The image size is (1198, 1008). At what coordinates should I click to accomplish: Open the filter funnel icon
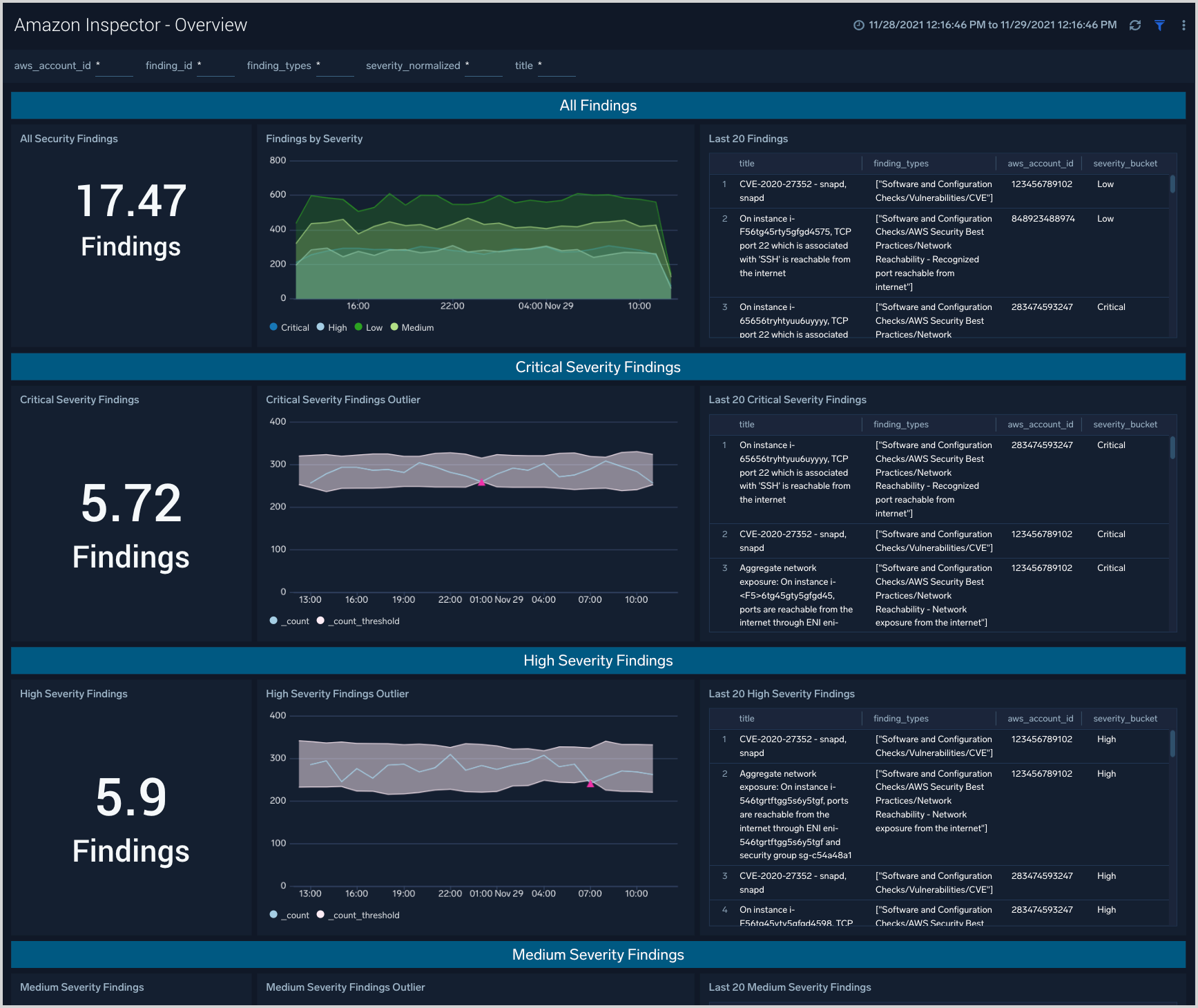[1159, 26]
